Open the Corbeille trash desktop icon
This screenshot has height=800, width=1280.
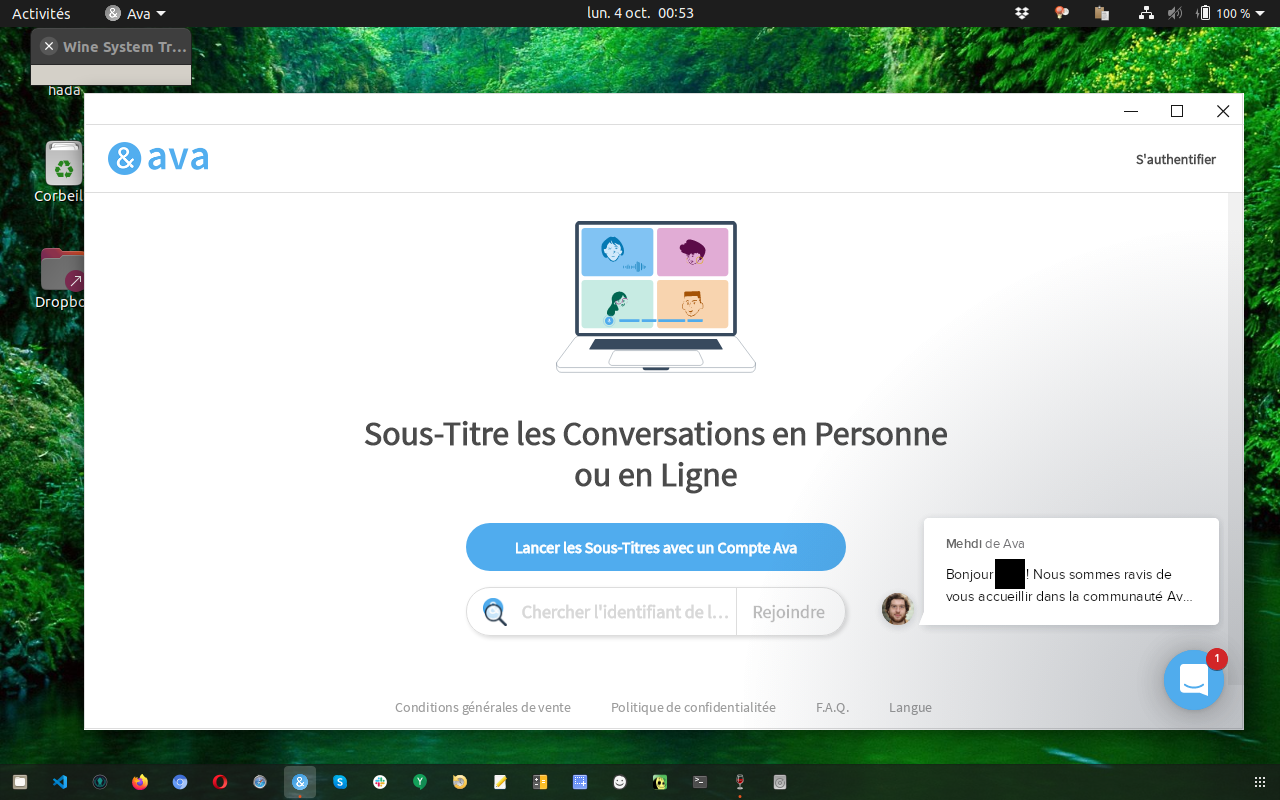tap(64, 172)
